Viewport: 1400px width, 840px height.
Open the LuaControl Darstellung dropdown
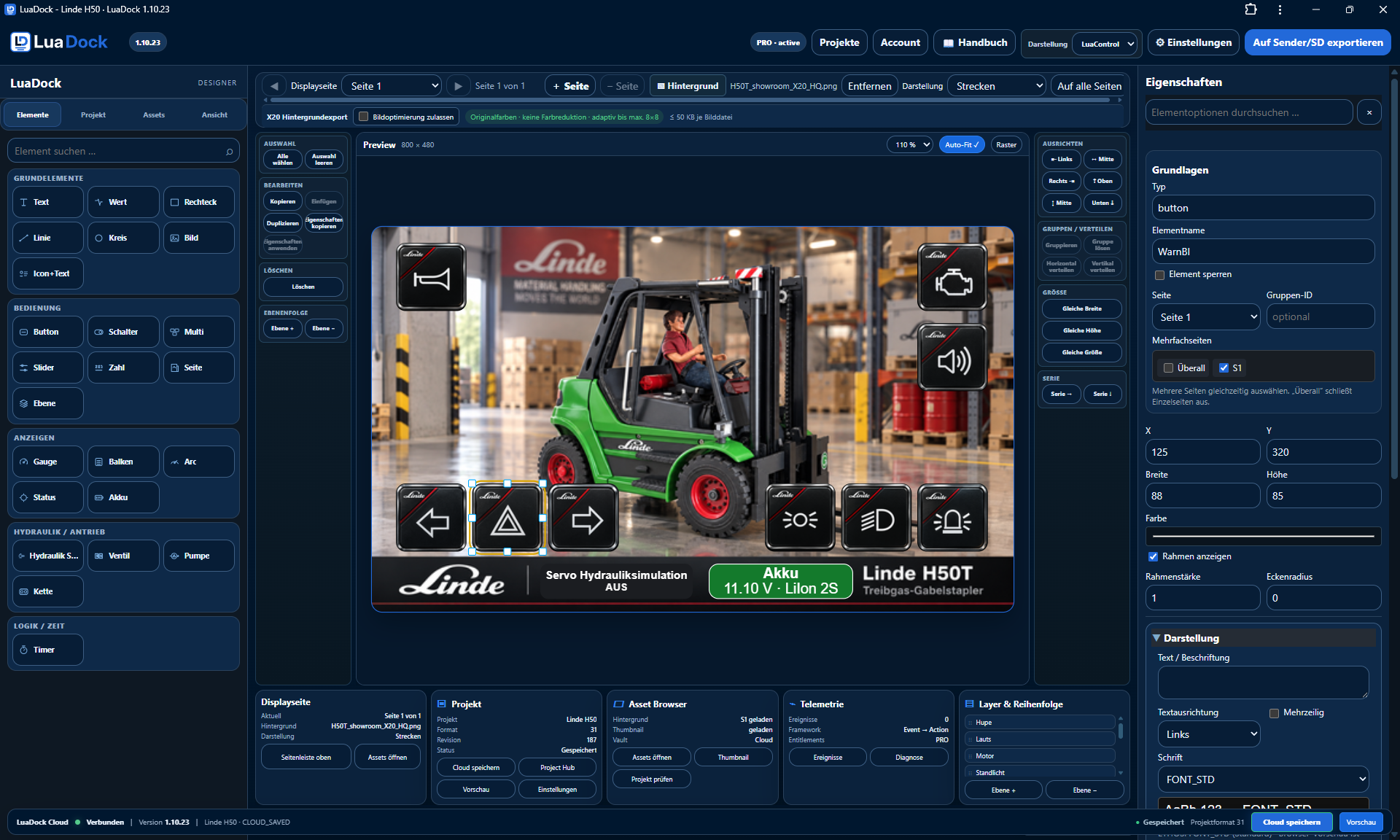(1105, 44)
